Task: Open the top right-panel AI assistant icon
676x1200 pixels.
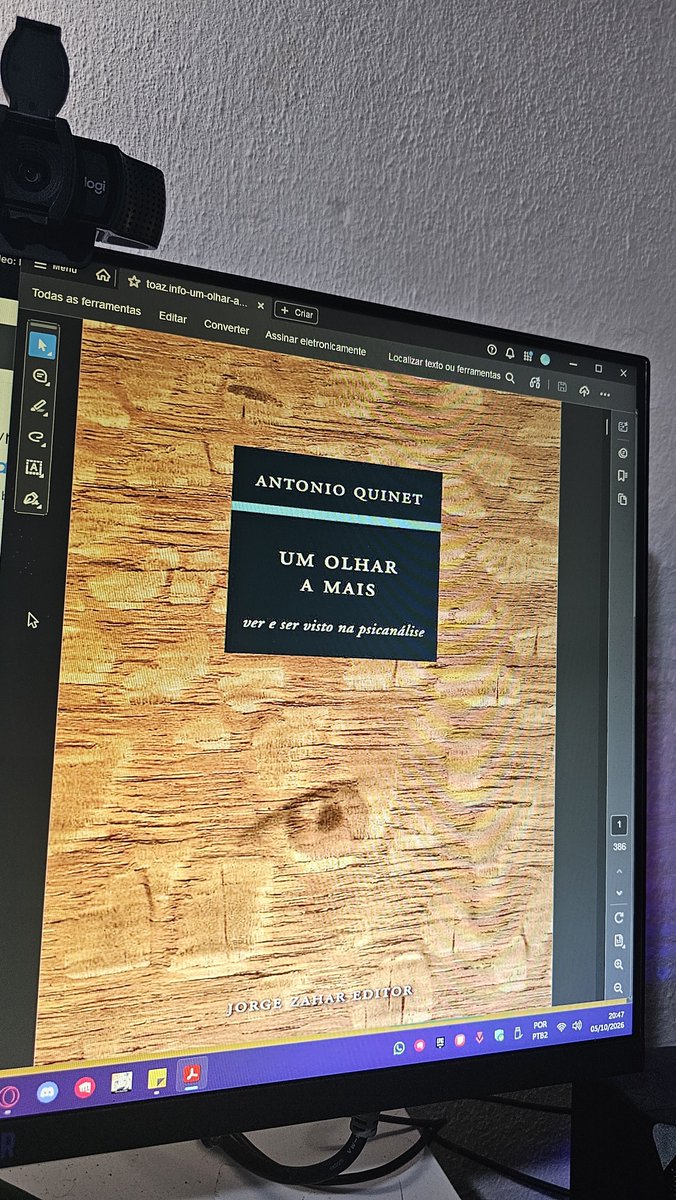Action: pyautogui.click(x=623, y=427)
